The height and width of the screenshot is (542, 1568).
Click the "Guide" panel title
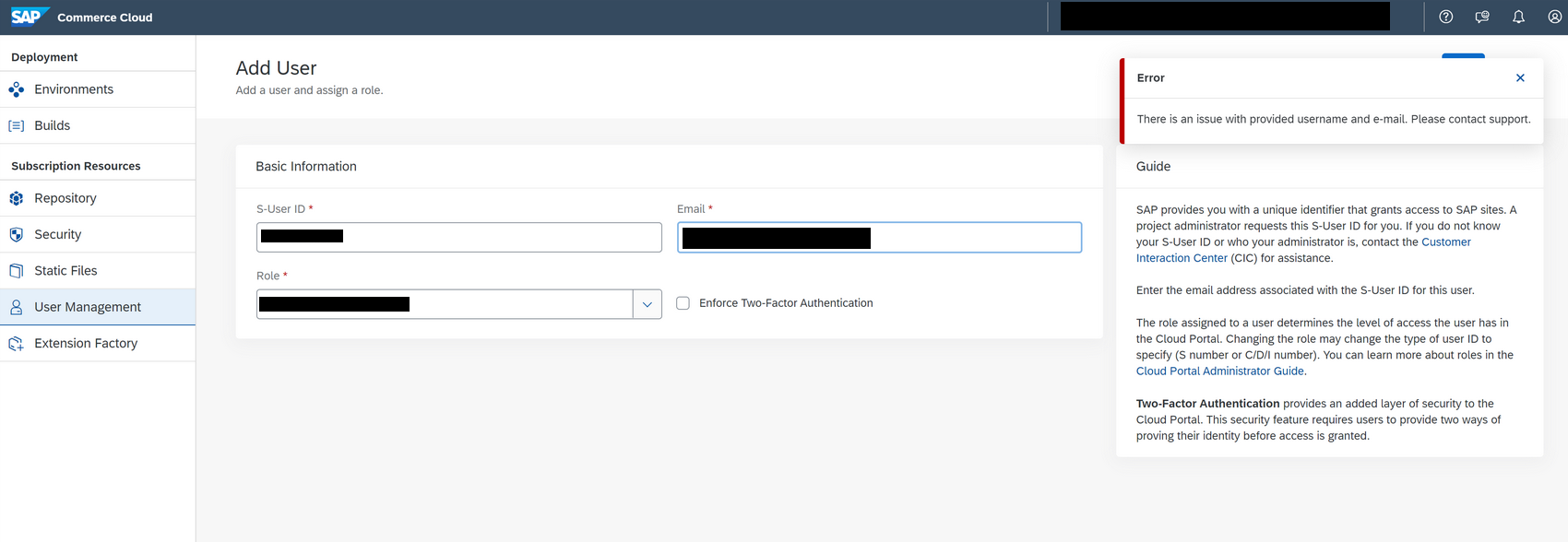[1153, 167]
